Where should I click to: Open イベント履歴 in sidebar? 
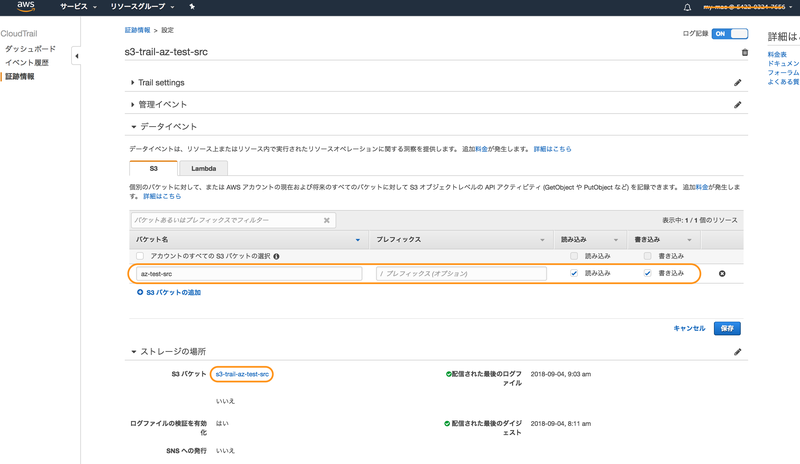[x=27, y=63]
